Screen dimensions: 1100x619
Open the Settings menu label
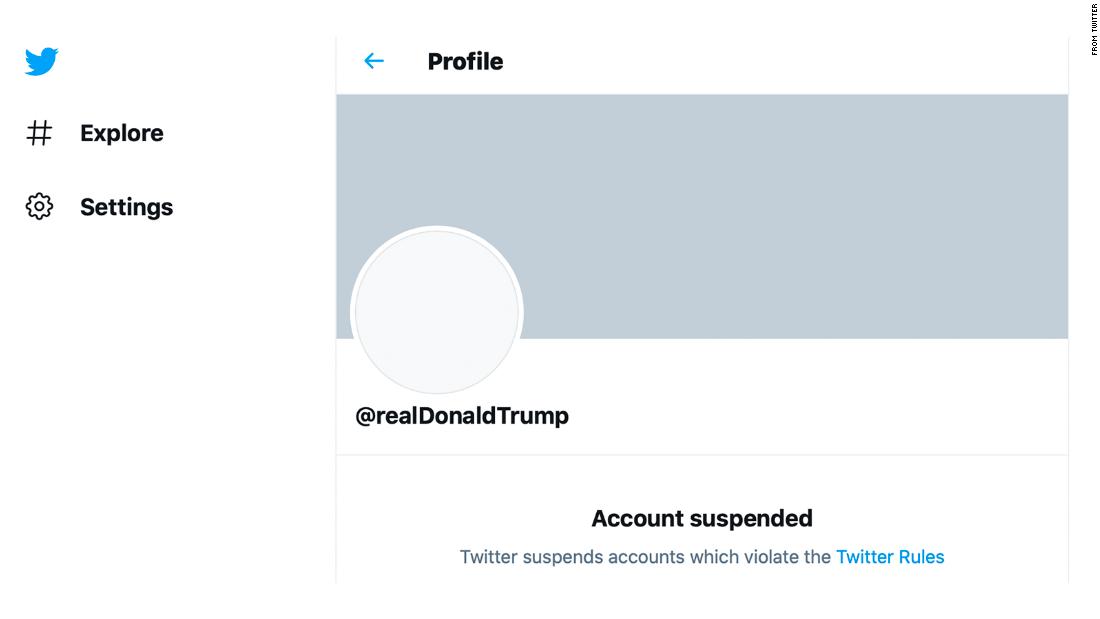click(126, 207)
